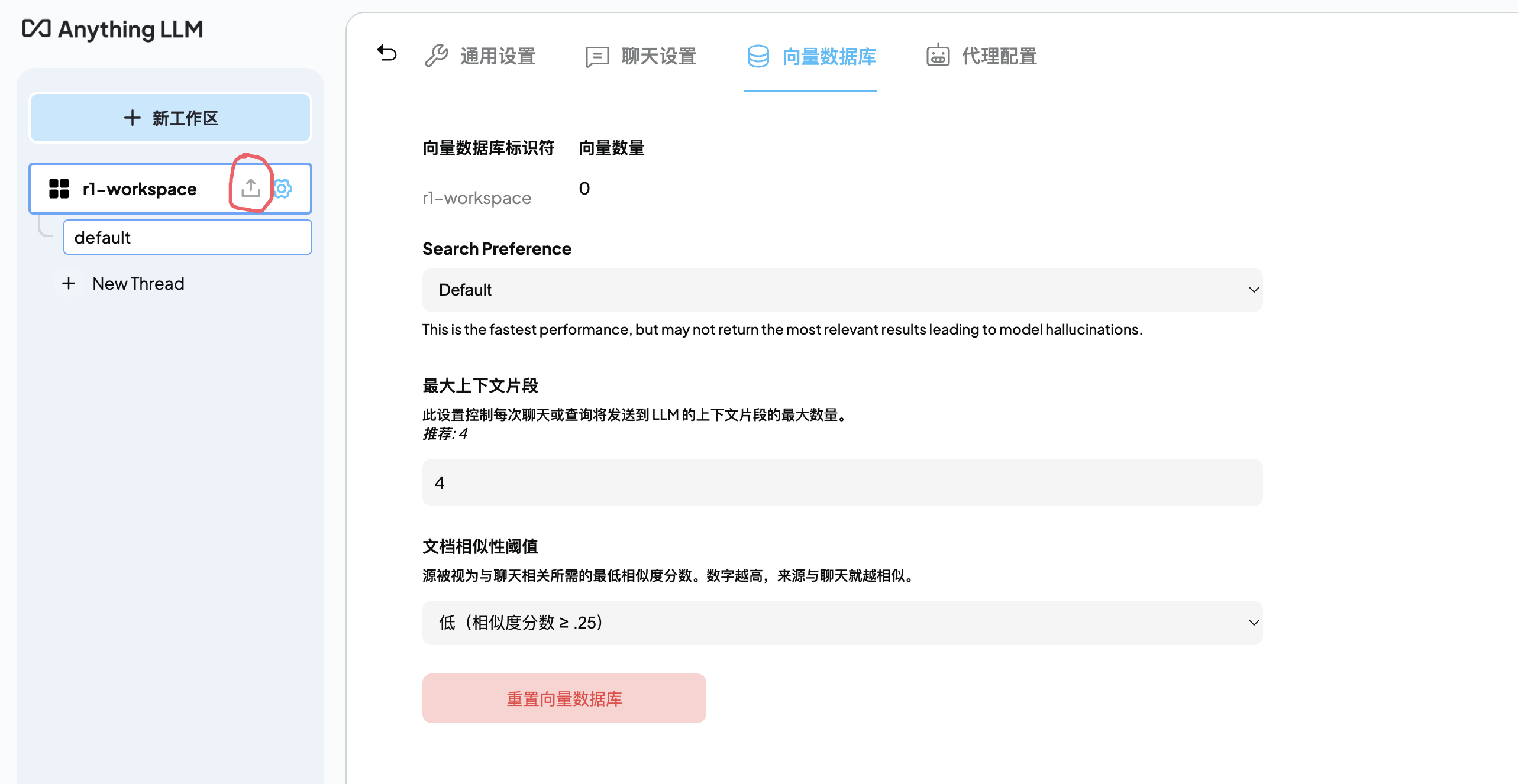Click the plus icon beside New Thread
1518x784 pixels.
click(69, 283)
